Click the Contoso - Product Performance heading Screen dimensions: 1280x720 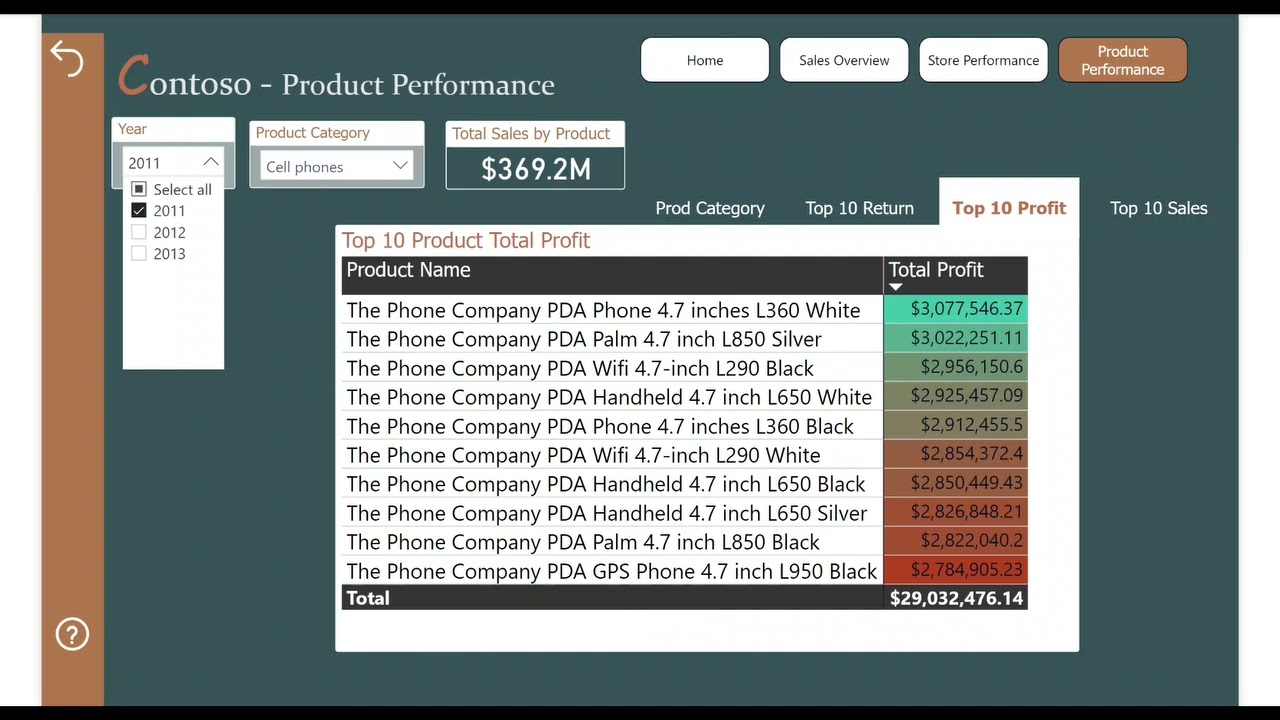336,78
